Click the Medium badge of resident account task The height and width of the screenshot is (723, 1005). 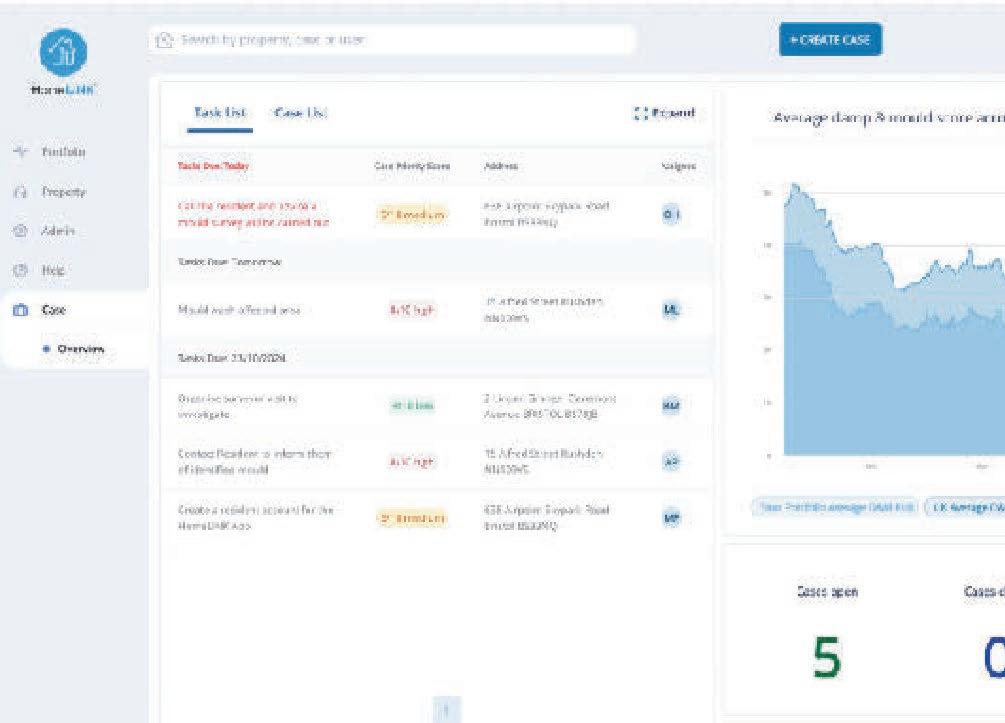[412, 518]
